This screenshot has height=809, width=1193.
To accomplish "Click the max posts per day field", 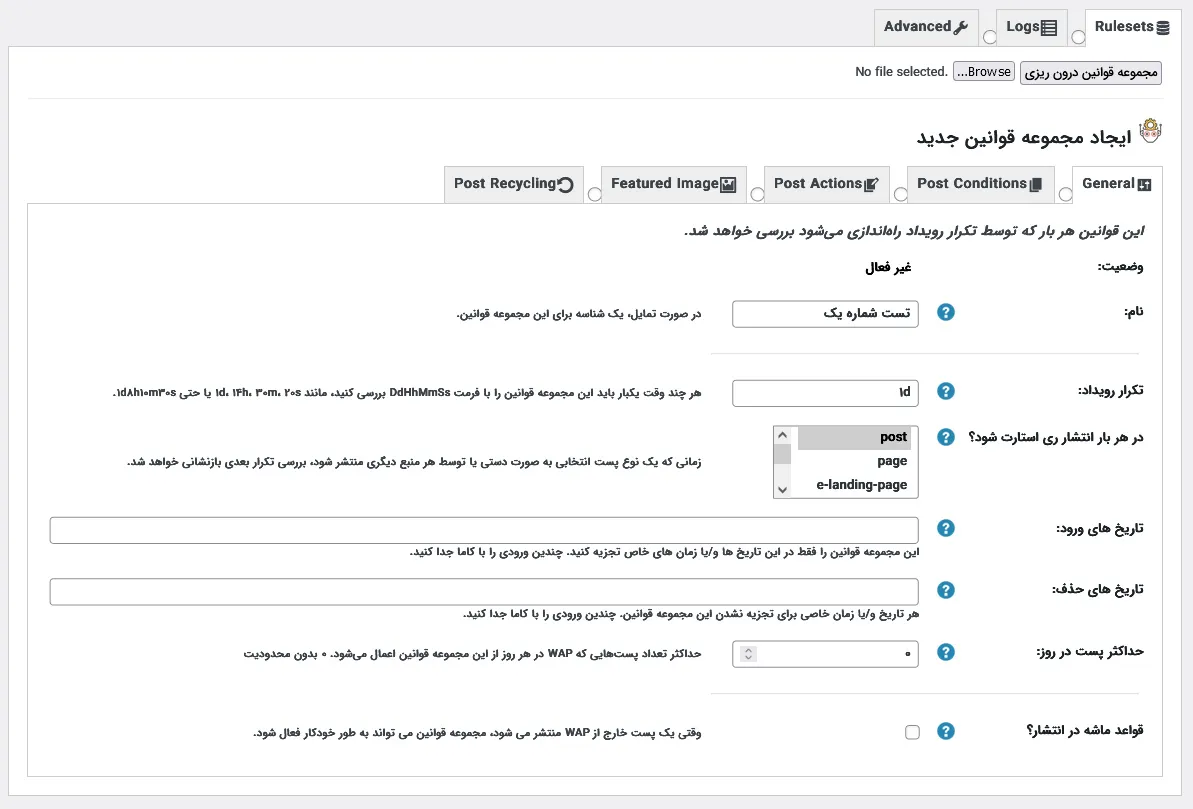I will [x=826, y=655].
